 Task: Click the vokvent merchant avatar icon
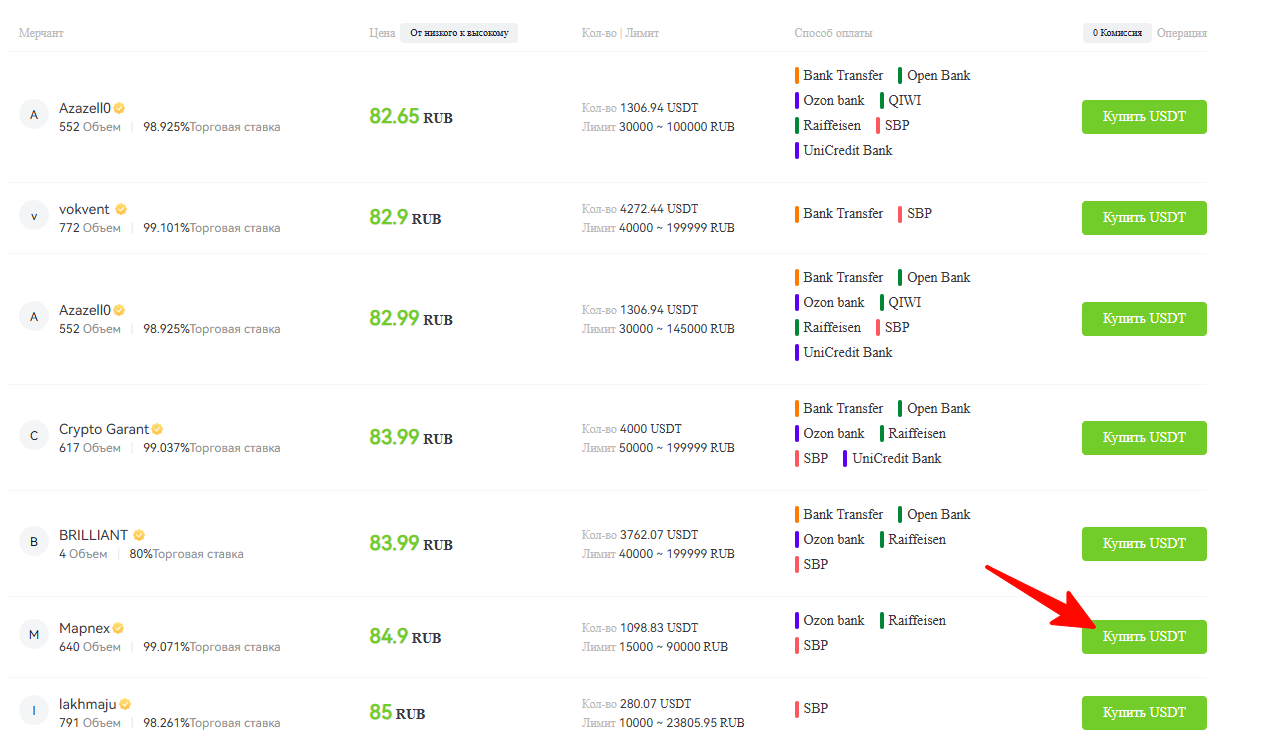[x=34, y=216]
